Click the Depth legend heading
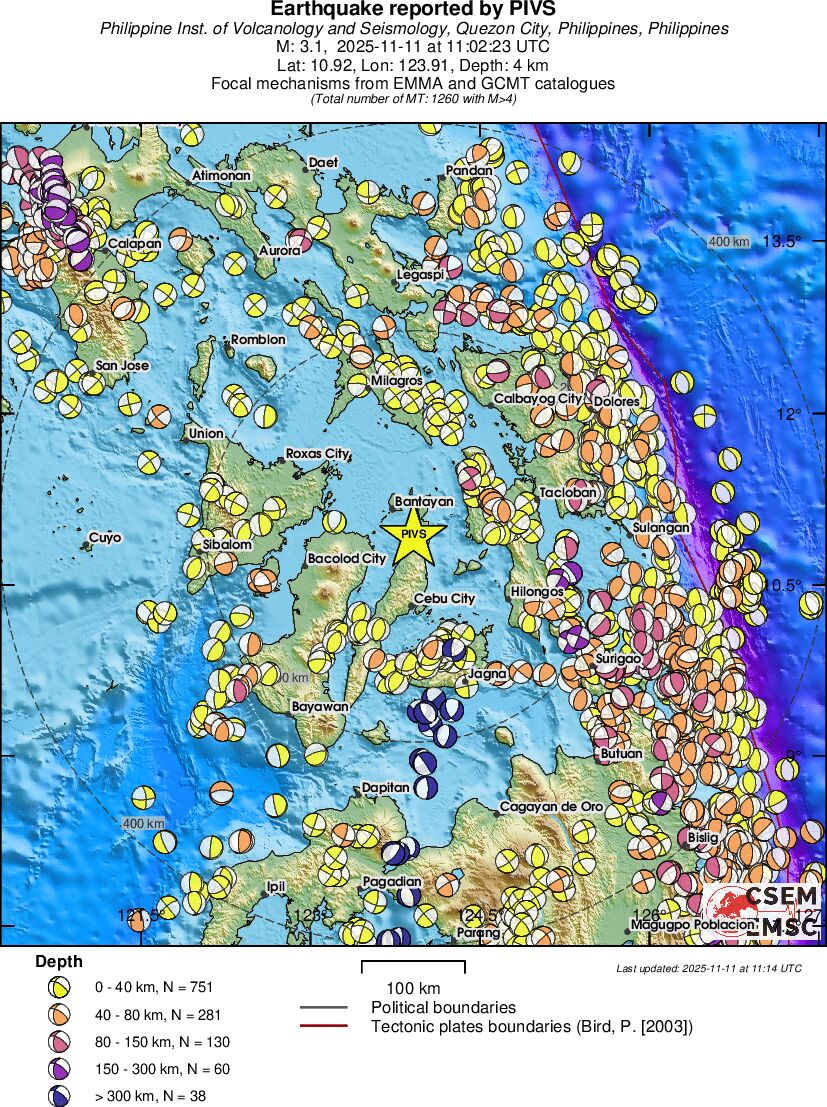Image resolution: width=827 pixels, height=1107 pixels. coord(59,961)
